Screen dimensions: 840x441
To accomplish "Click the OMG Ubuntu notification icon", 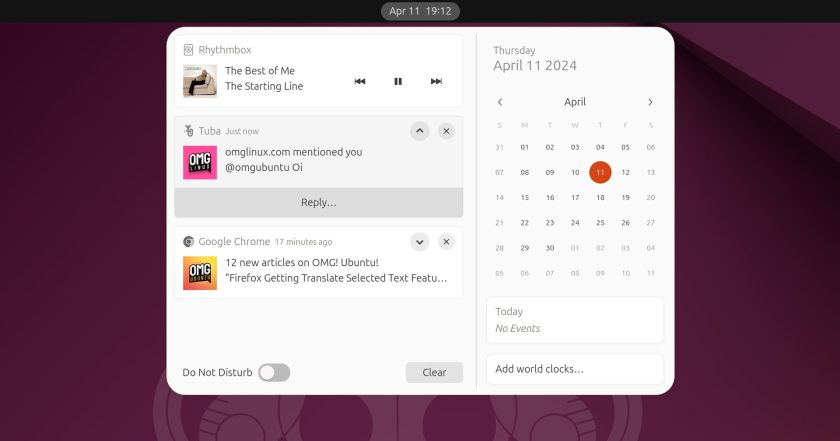I will coord(200,273).
